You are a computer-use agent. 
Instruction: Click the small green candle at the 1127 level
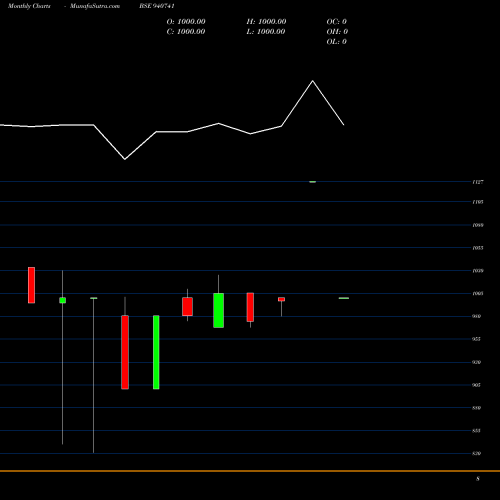click(x=313, y=182)
